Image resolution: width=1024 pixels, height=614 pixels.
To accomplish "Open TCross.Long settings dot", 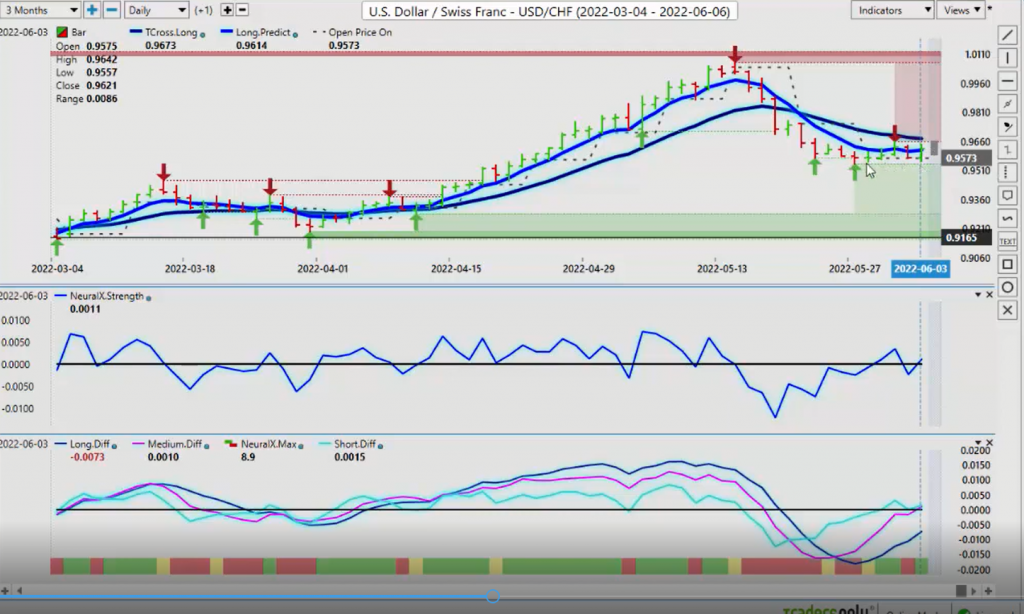I will tap(202, 34).
